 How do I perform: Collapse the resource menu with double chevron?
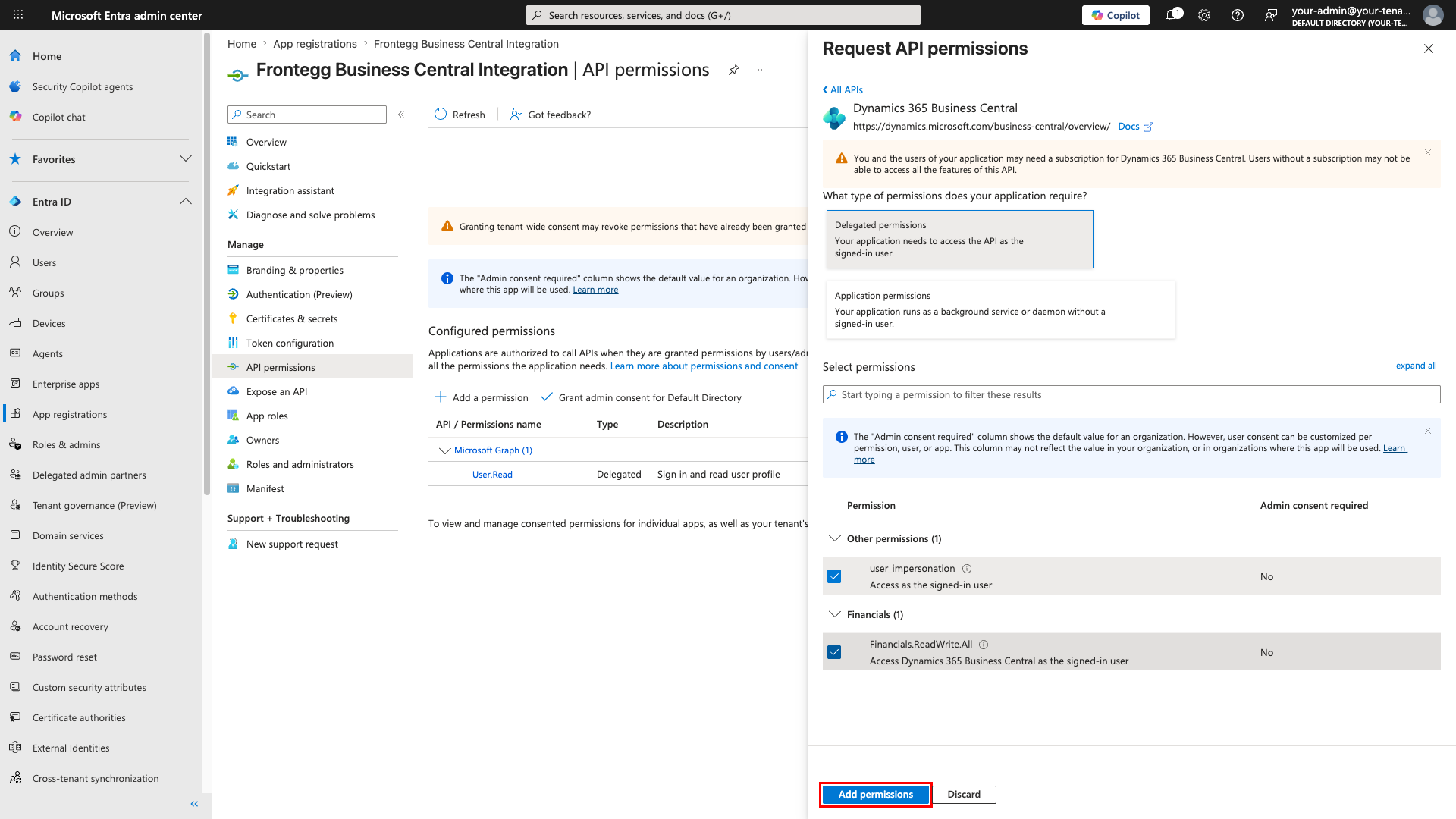coord(401,115)
